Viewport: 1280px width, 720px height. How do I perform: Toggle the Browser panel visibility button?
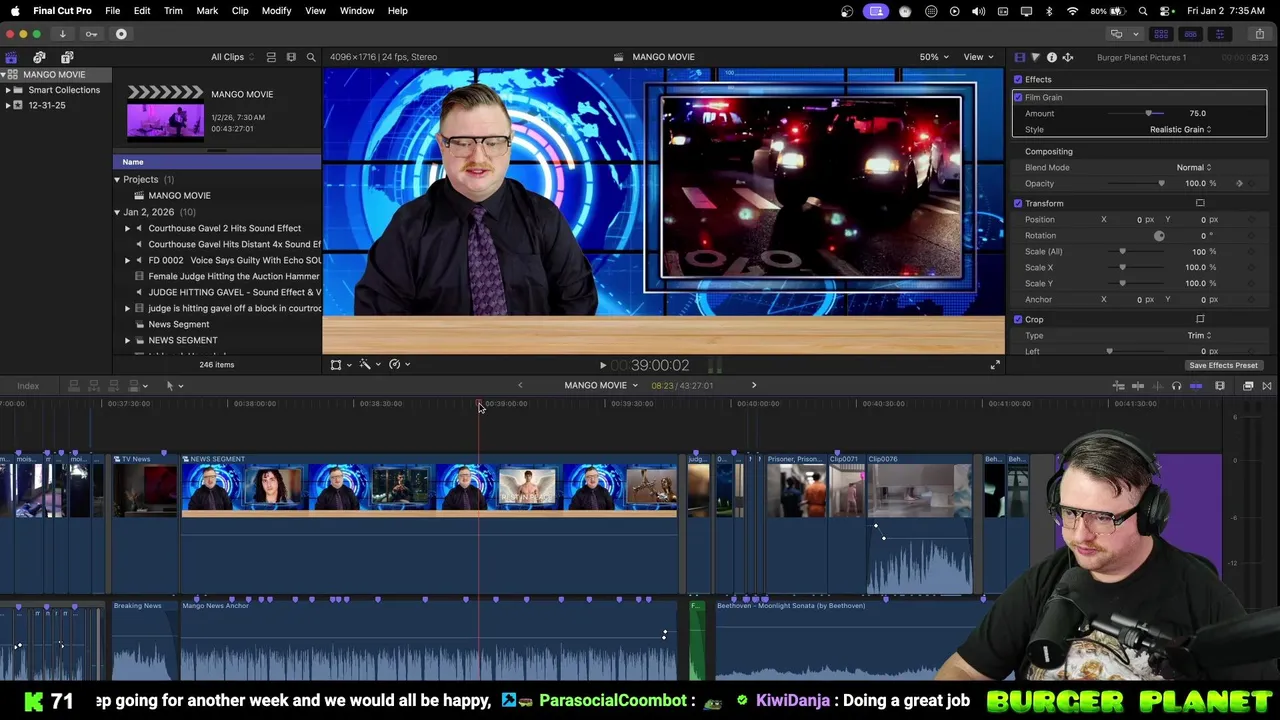click(x=1161, y=34)
